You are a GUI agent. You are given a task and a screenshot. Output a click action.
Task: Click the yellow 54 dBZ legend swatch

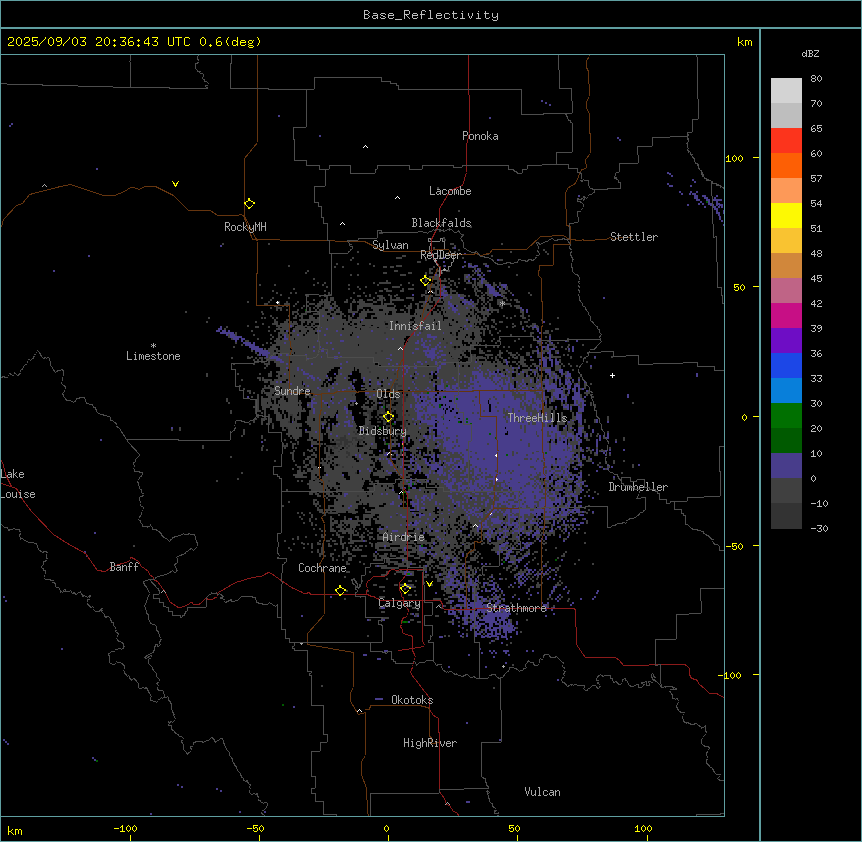pyautogui.click(x=786, y=215)
